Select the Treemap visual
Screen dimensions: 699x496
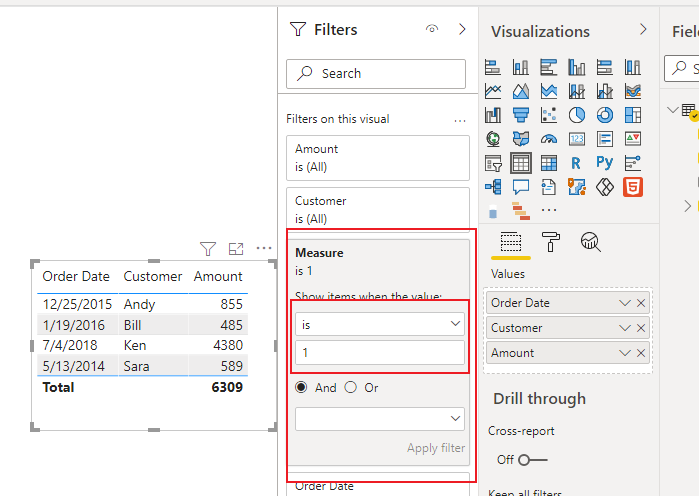point(633,115)
